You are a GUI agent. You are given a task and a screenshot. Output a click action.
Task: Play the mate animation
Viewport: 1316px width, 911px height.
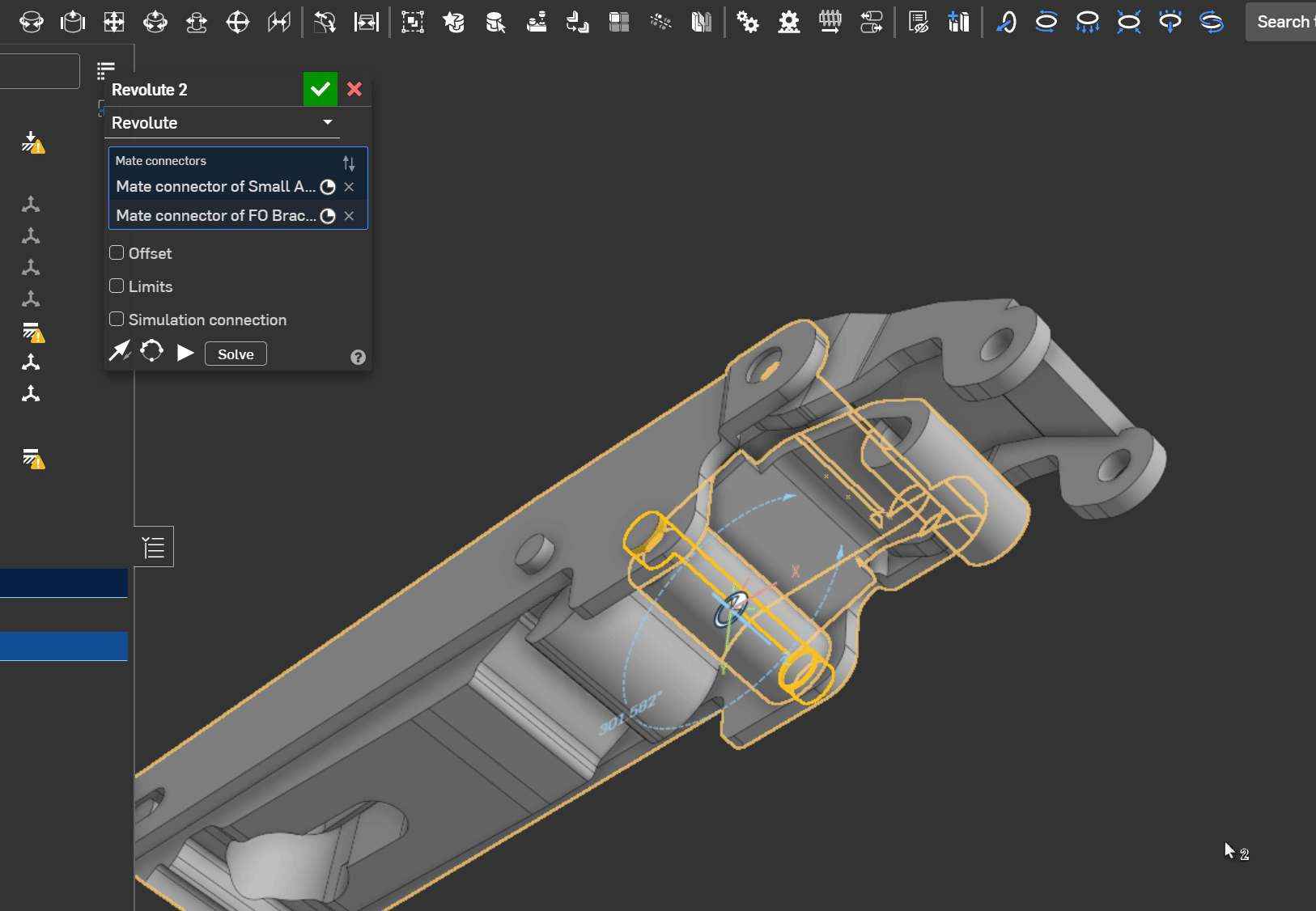(x=185, y=353)
